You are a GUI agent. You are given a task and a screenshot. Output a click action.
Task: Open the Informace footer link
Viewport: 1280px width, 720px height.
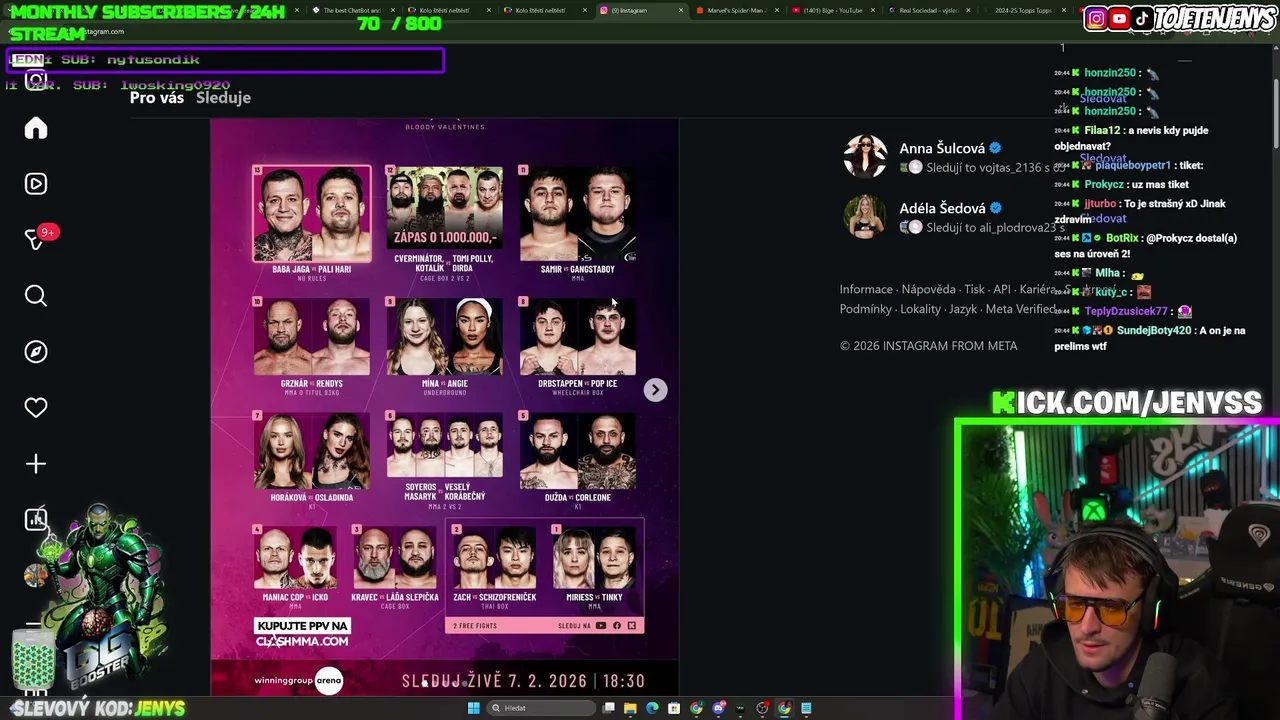866,290
